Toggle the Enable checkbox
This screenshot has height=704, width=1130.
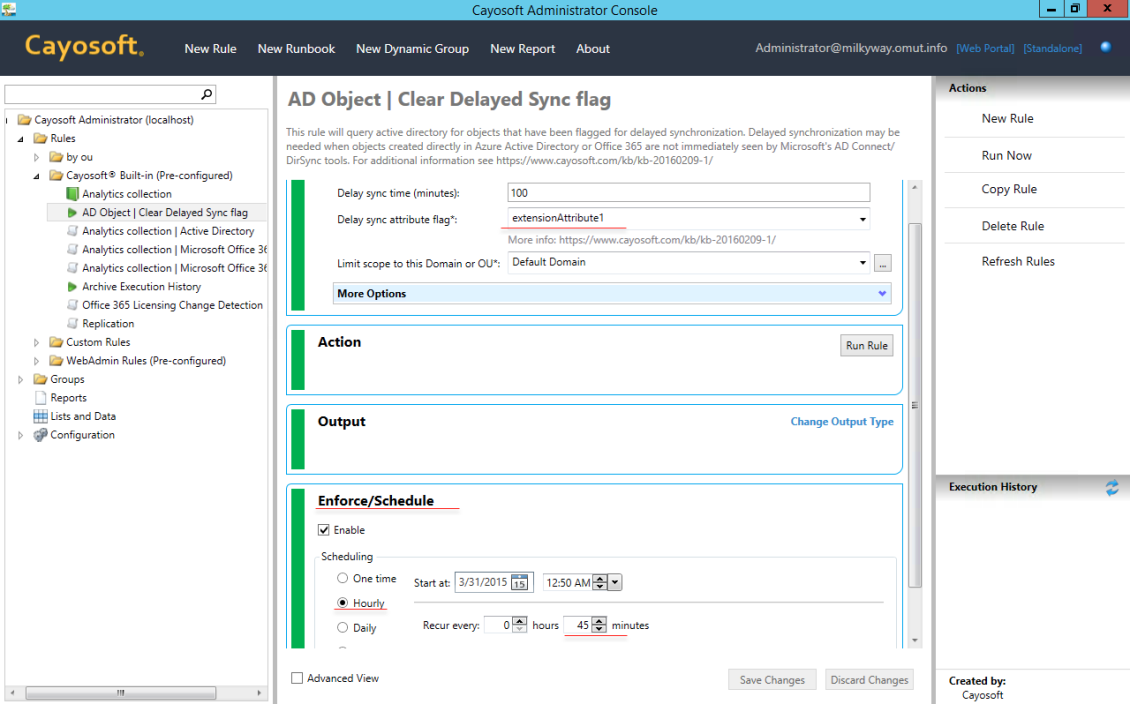[x=324, y=530]
